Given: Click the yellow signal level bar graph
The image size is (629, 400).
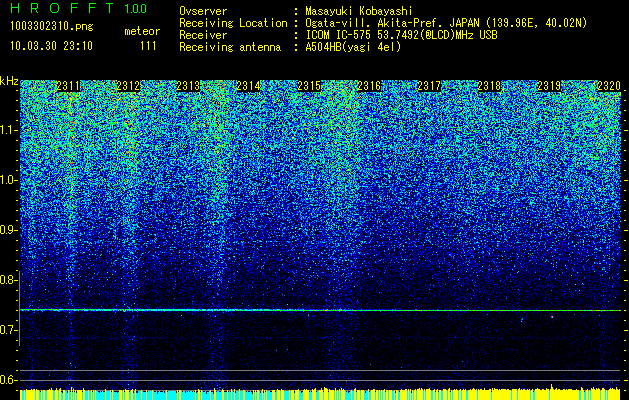Looking at the screenshot, I should [x=321, y=394].
